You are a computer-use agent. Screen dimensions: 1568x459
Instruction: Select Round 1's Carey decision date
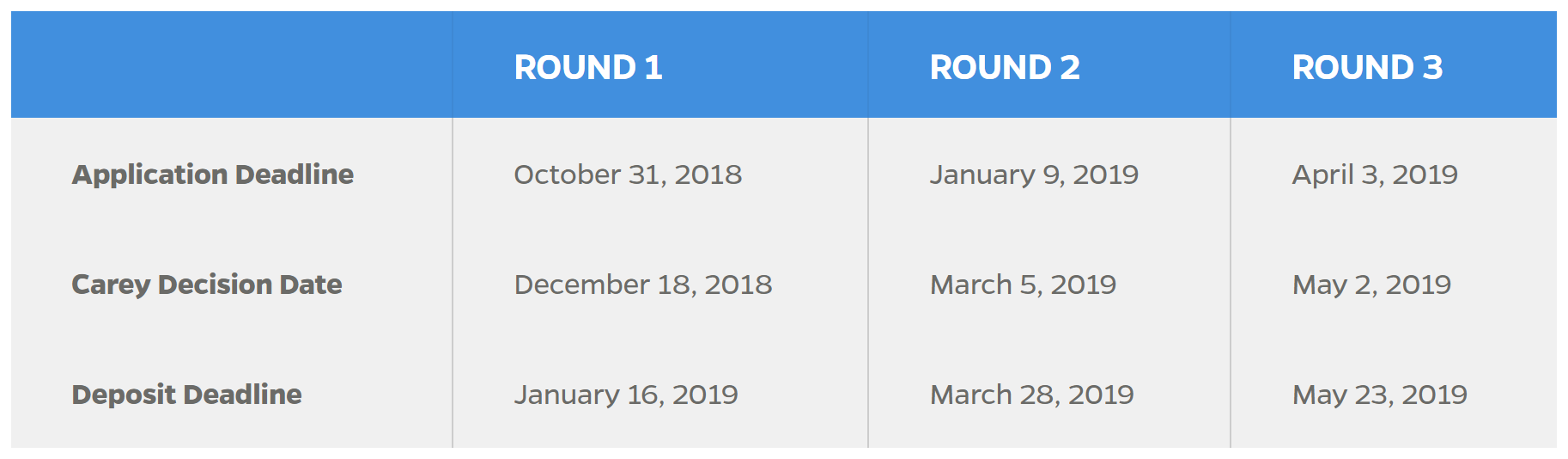click(x=643, y=285)
